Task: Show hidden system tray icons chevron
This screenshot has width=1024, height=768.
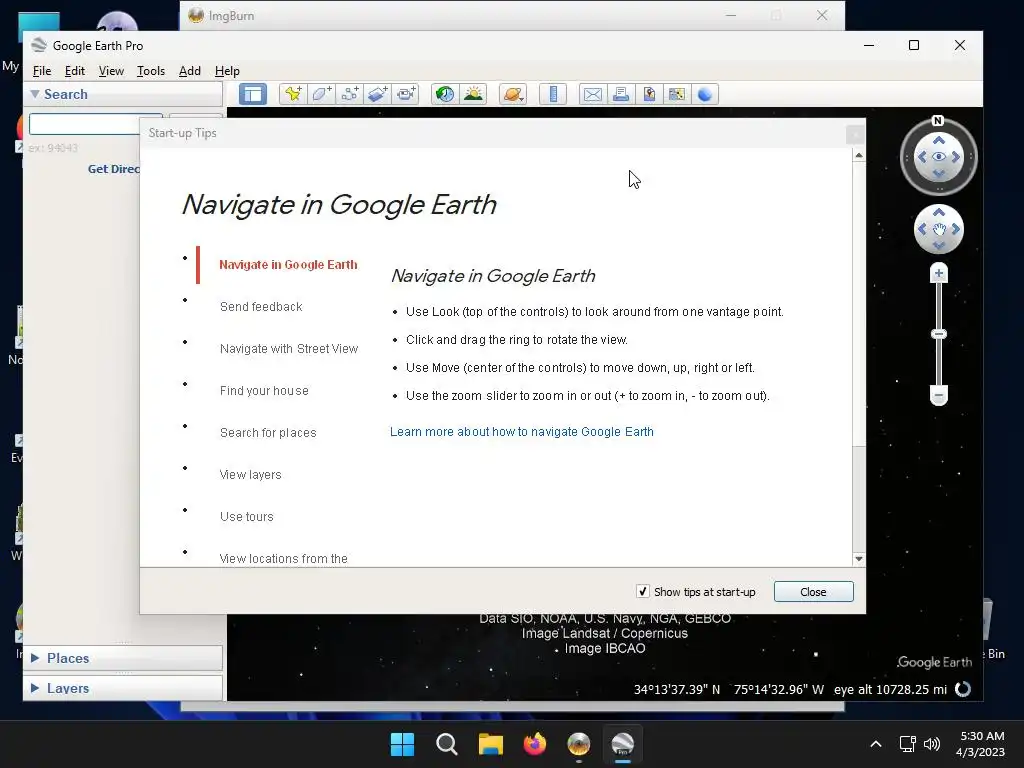Action: point(876,744)
